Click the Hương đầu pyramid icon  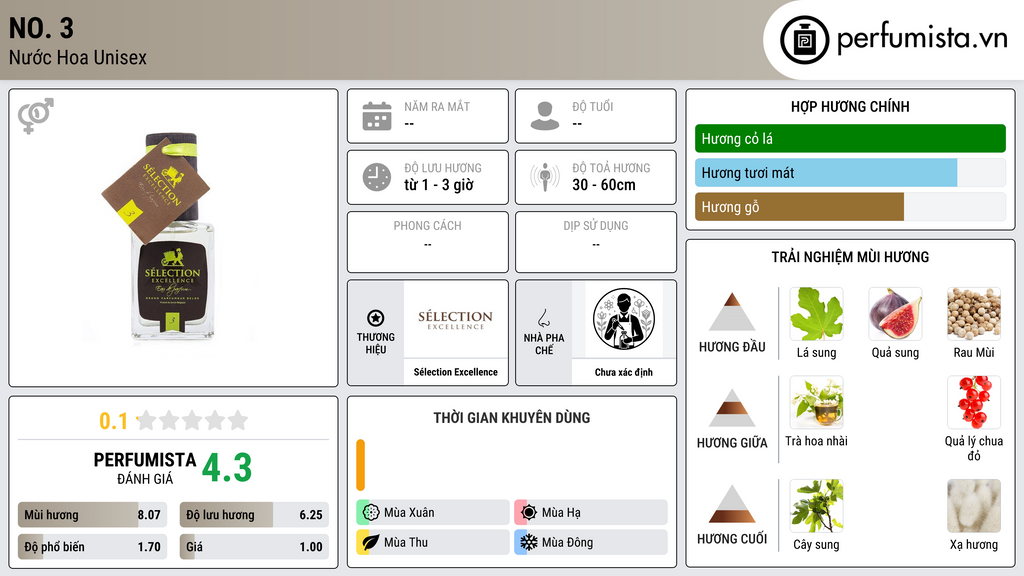click(732, 312)
